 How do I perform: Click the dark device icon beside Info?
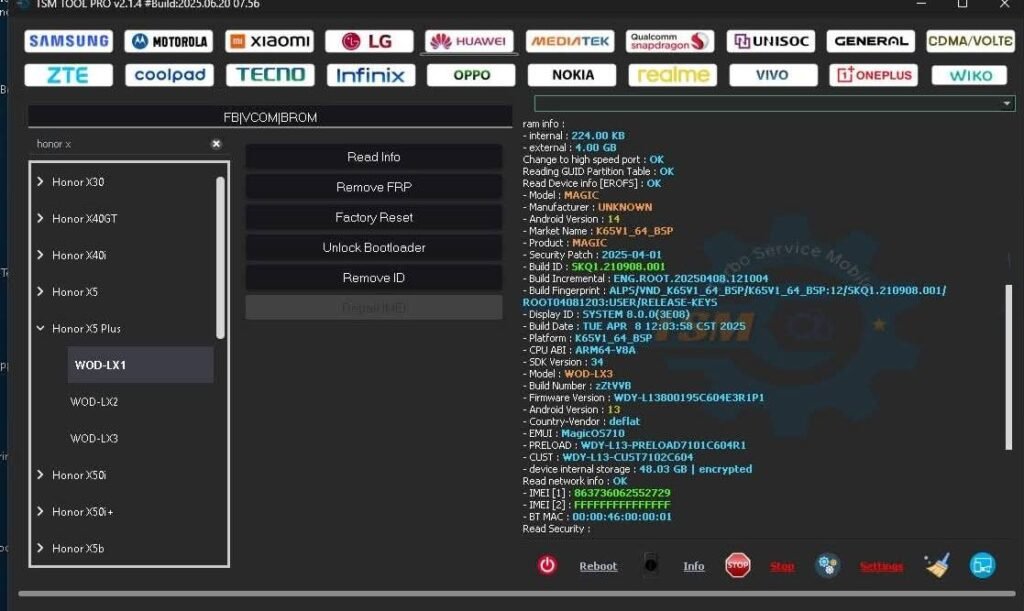point(650,565)
